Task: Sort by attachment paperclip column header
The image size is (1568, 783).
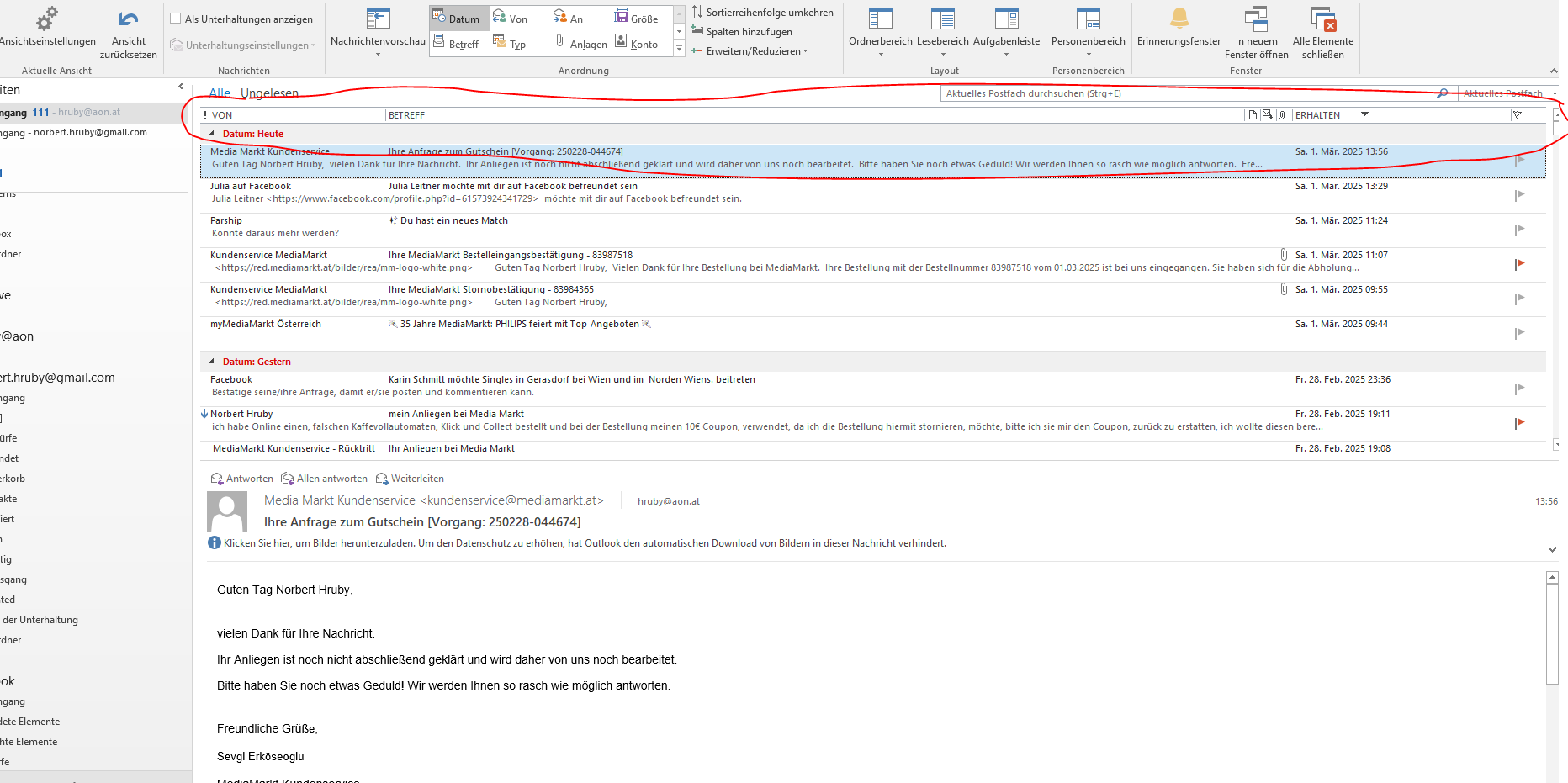Action: (1281, 115)
